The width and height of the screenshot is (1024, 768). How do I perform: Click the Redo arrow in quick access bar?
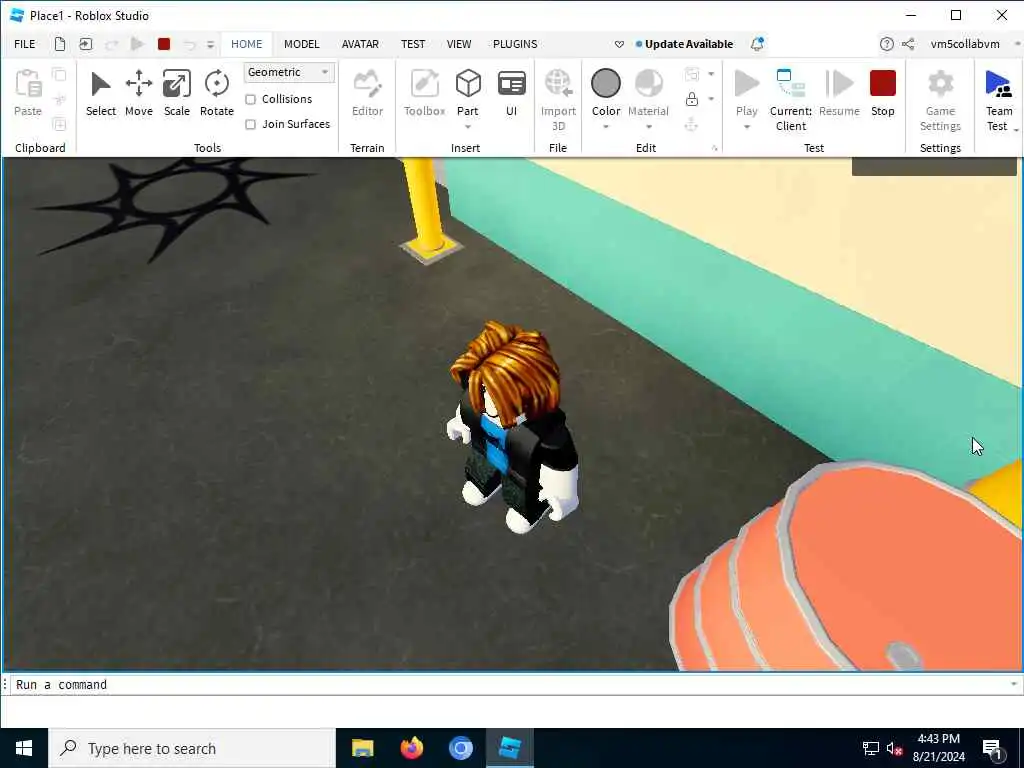point(112,44)
